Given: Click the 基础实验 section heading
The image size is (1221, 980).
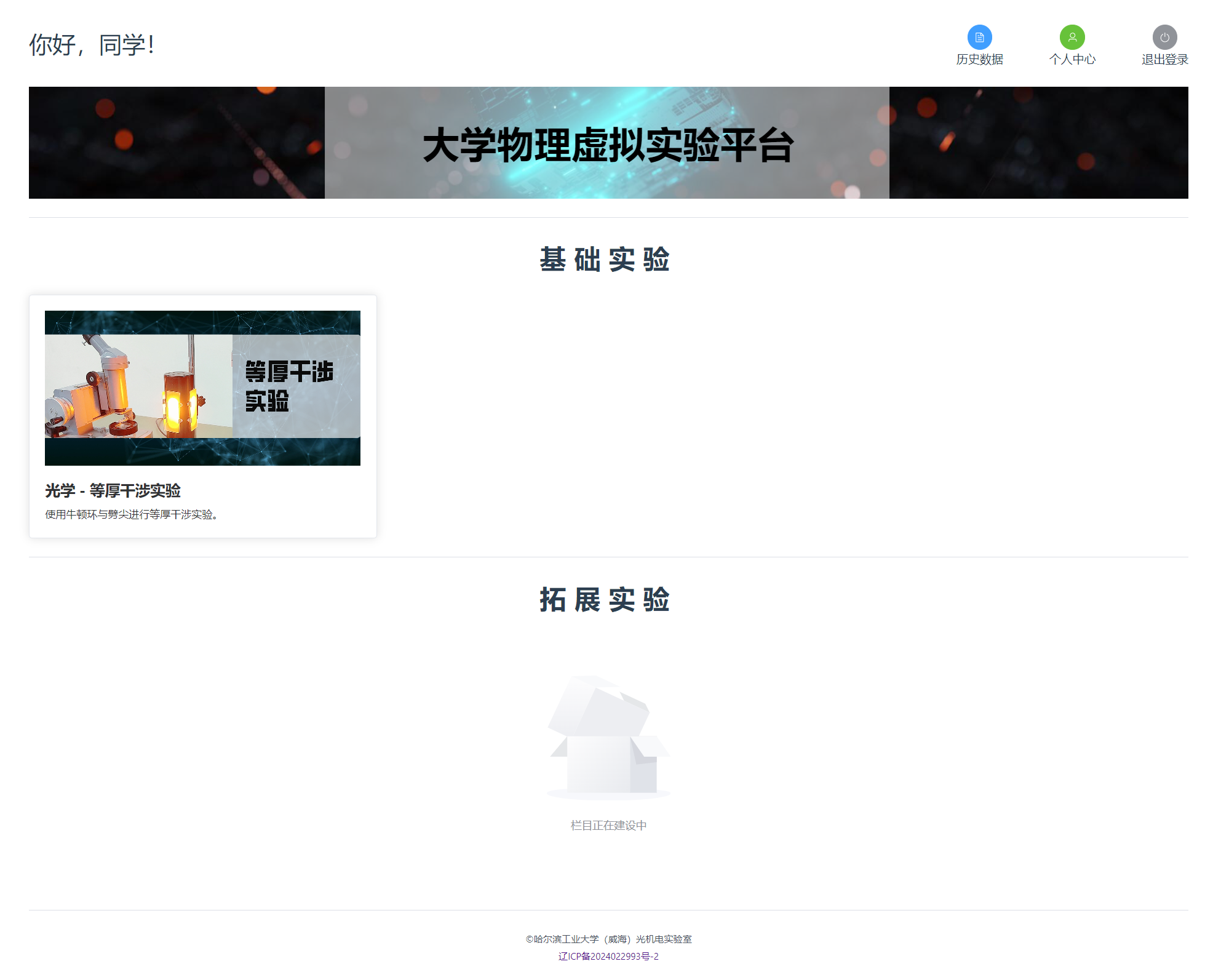Looking at the screenshot, I should pyautogui.click(x=605, y=259).
